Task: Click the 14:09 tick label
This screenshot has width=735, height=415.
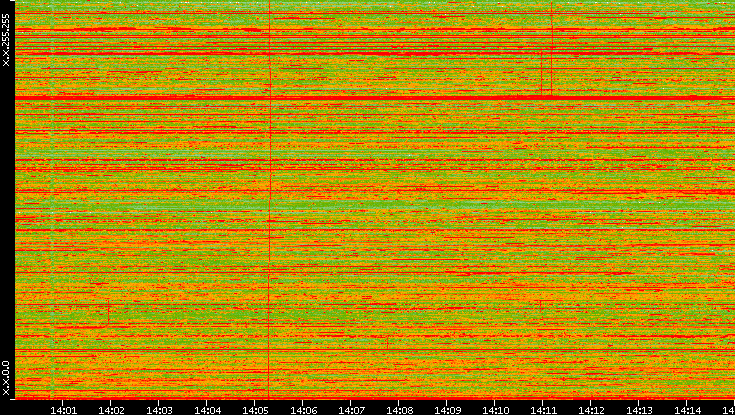Action: (x=448, y=410)
